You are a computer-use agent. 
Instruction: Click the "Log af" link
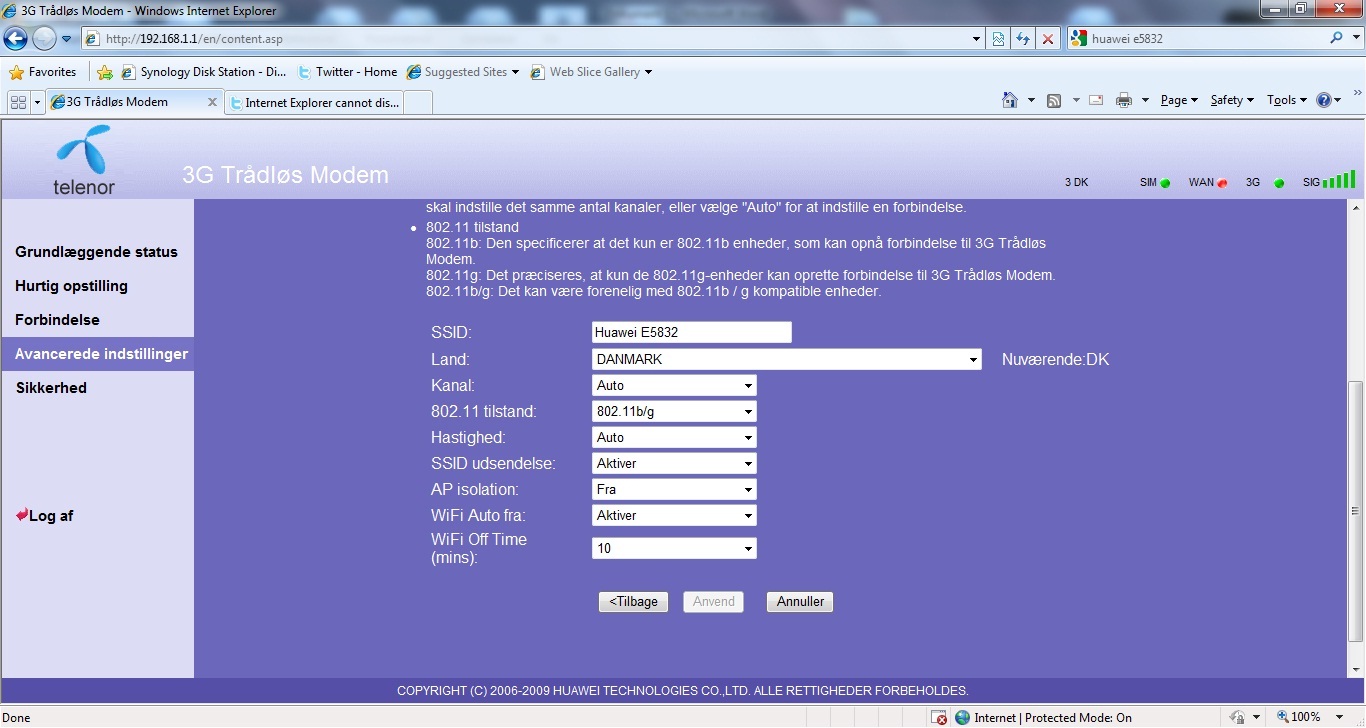(x=44, y=516)
